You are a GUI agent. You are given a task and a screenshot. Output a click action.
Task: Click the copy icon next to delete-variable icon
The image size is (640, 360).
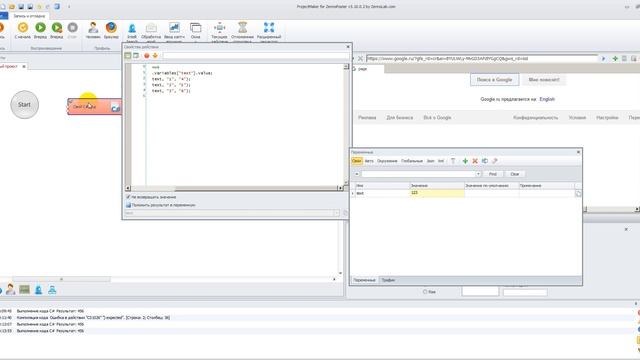[x=485, y=161]
